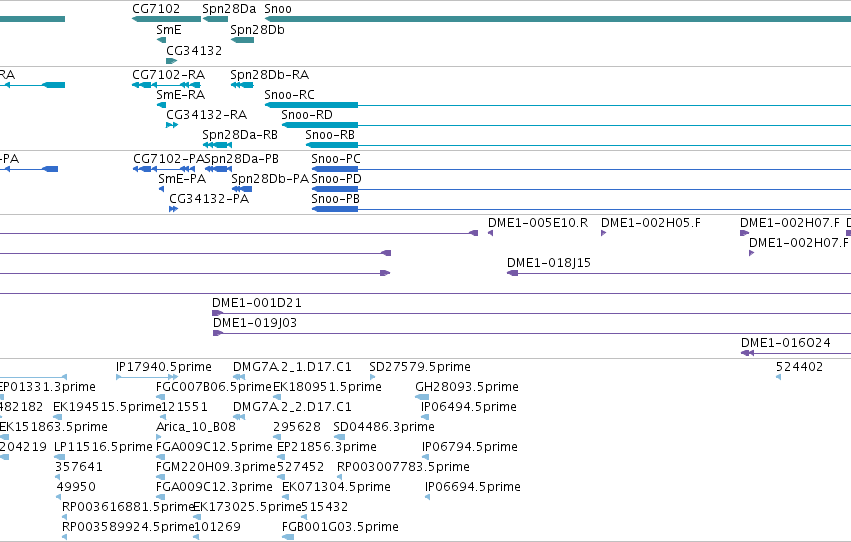Select the Snoo-RB transcript label
Screen dimensions: 851x542
click(x=330, y=135)
